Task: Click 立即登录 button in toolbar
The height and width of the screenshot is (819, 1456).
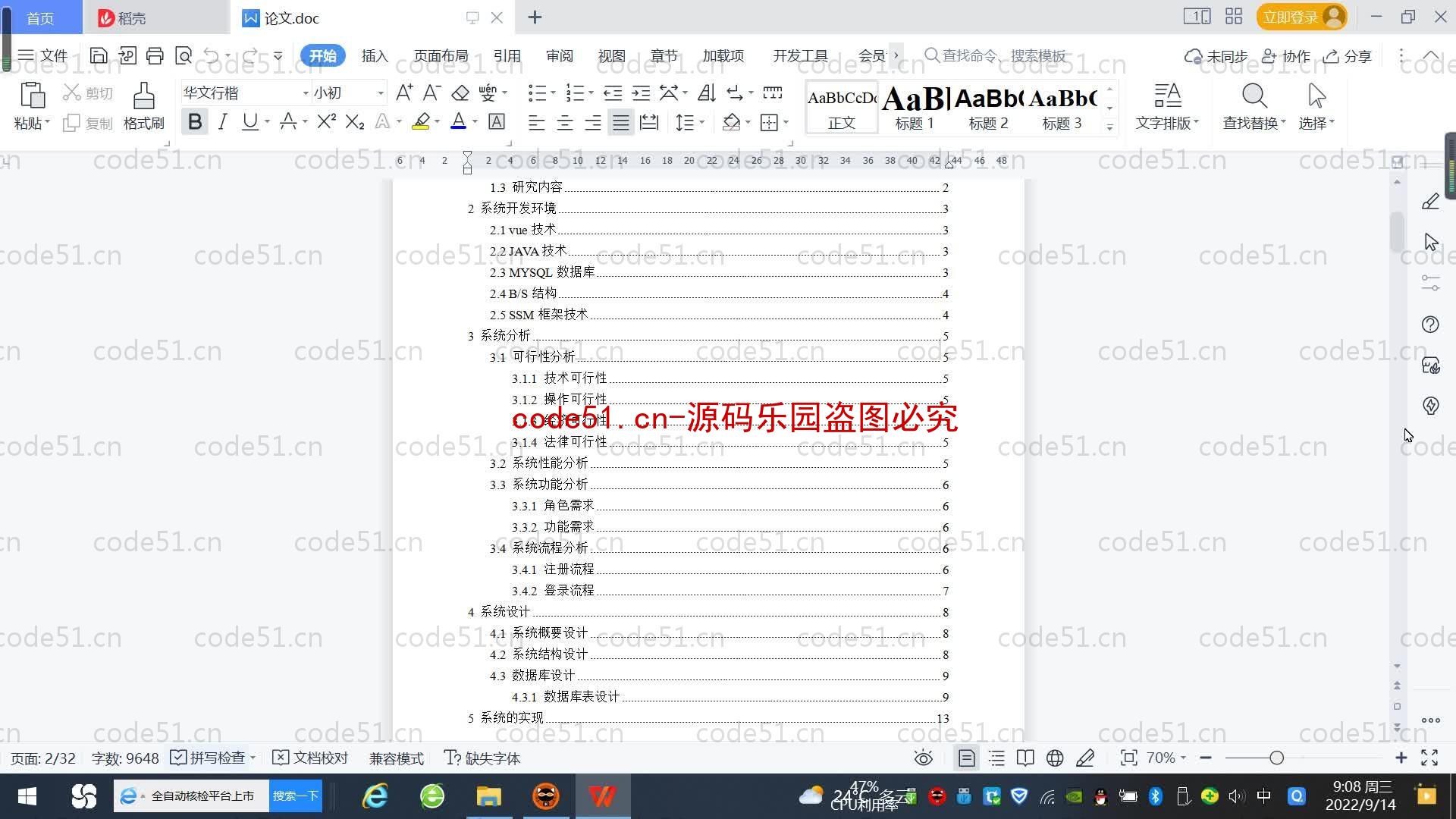Action: click(1297, 17)
